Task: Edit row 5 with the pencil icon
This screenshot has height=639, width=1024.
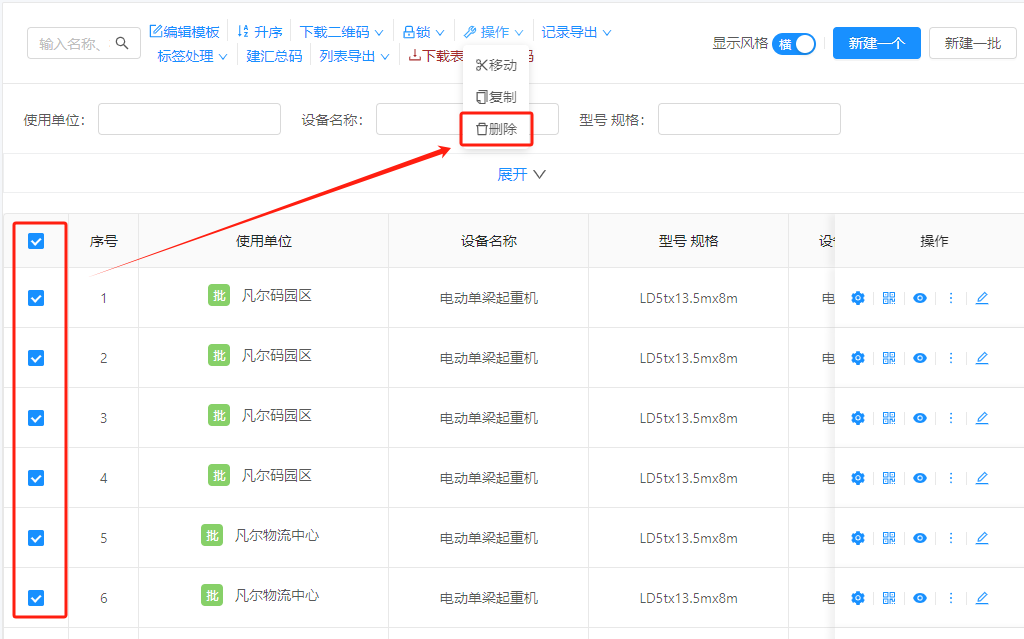Action: tap(981, 538)
